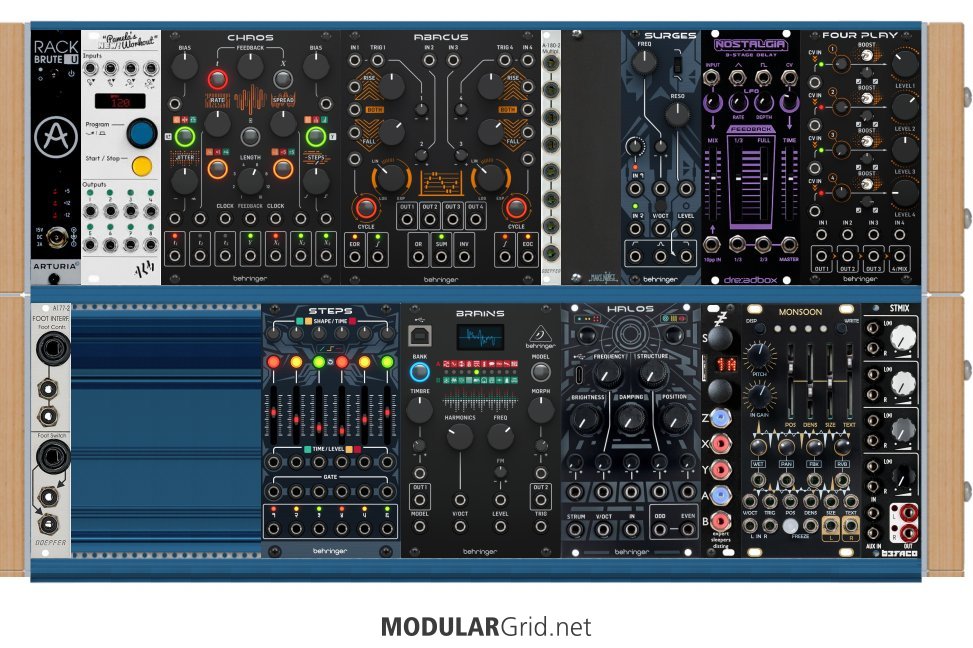This screenshot has width=973, height=648.
Task: Click the Chaos FEEDBACK knob
Action: [250, 66]
